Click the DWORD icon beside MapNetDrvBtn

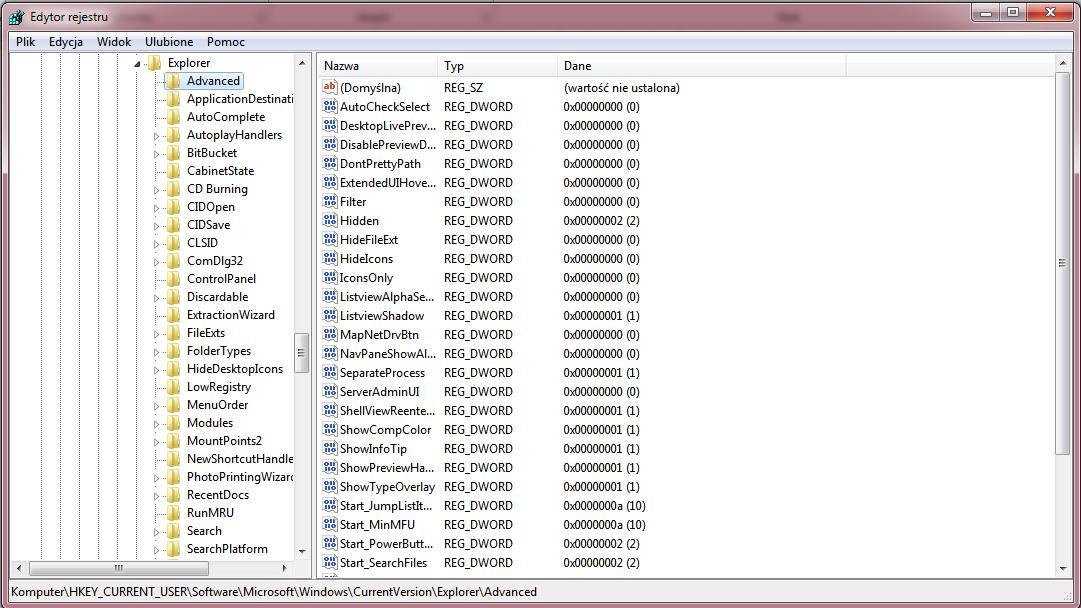[x=330, y=334]
